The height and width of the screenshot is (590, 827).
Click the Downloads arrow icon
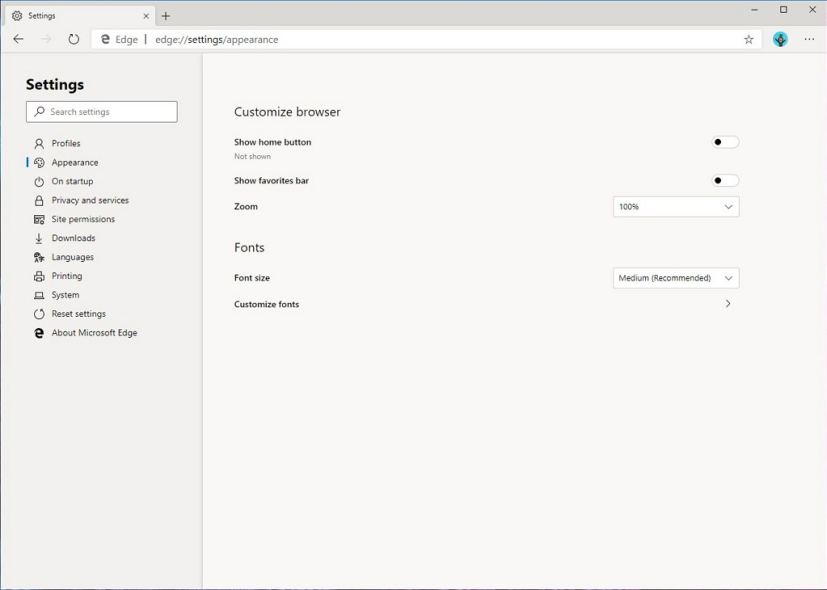click(39, 238)
